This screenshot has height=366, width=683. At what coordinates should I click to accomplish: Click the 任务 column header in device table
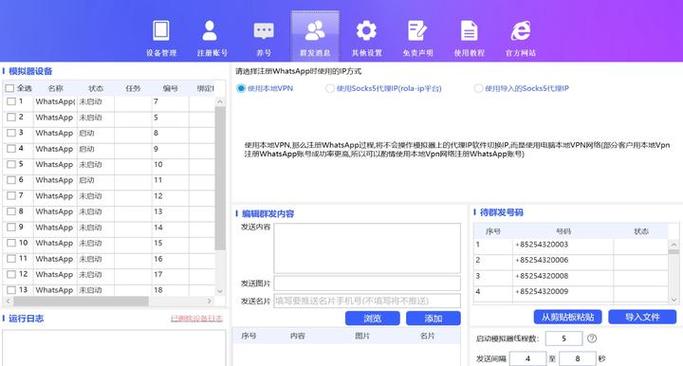pos(133,88)
